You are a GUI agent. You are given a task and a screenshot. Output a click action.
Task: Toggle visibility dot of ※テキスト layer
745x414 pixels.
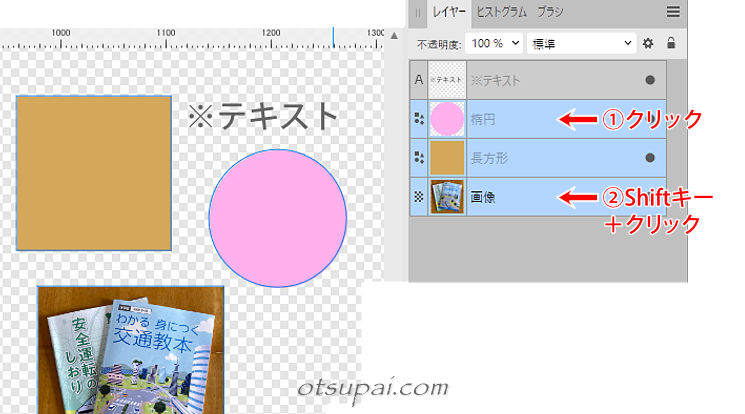click(x=650, y=80)
